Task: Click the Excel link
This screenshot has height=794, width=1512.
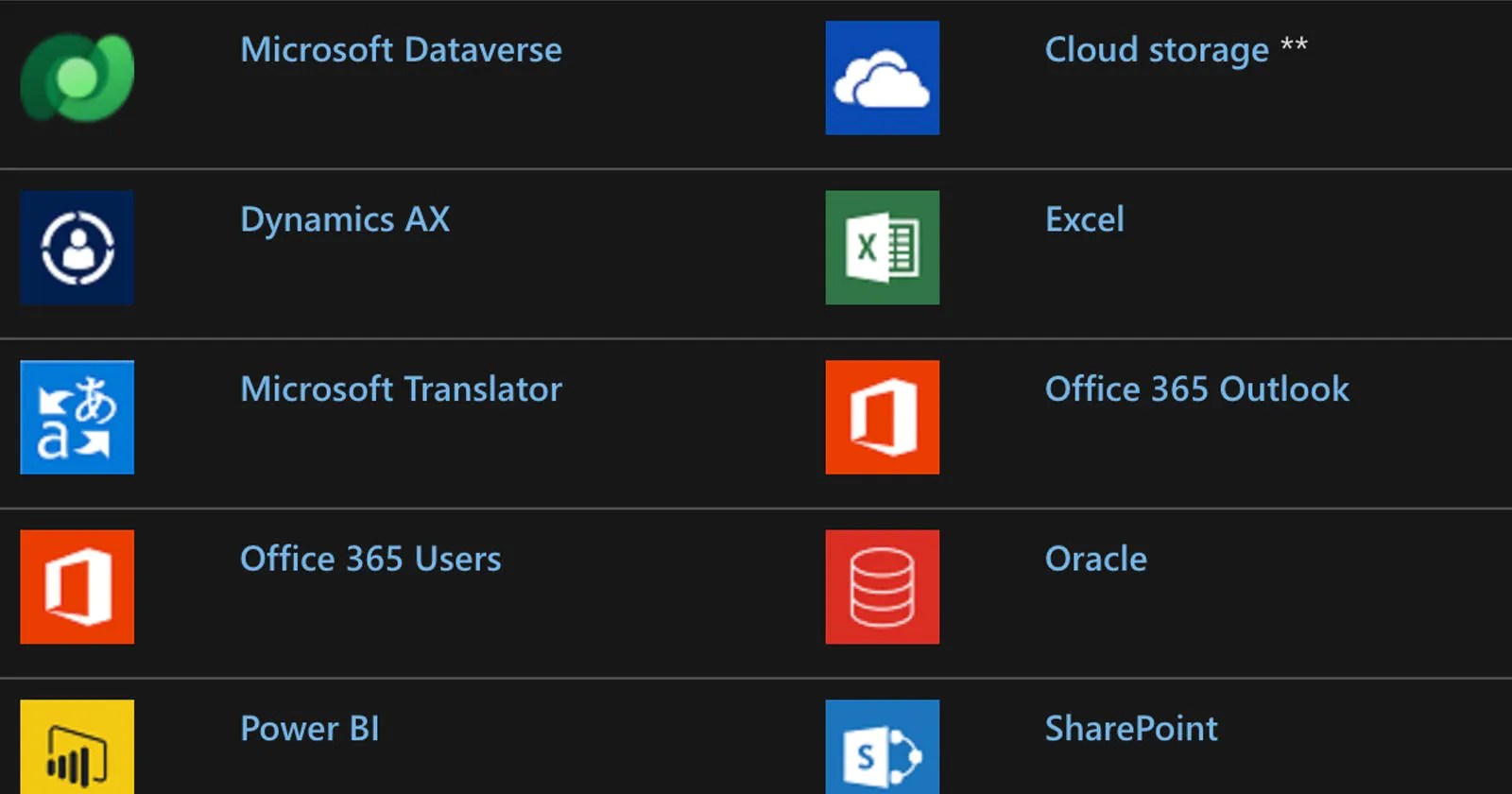Action: pyautogui.click(x=1084, y=220)
